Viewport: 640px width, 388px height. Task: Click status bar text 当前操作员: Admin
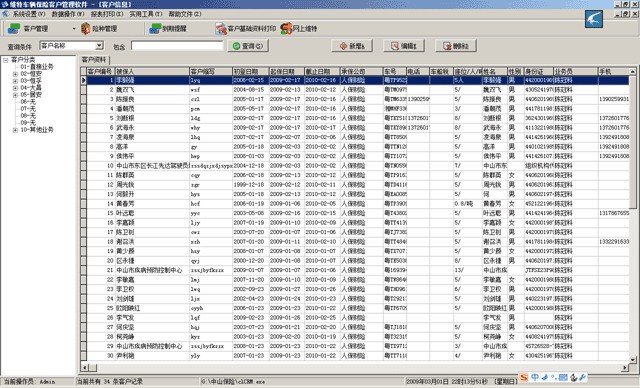coord(29,381)
